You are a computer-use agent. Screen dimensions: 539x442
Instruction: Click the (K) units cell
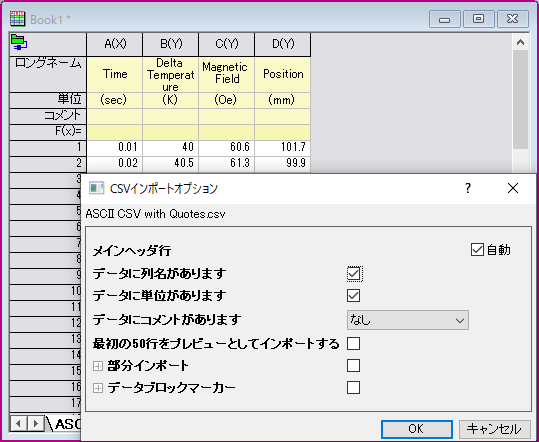[x=171, y=100]
